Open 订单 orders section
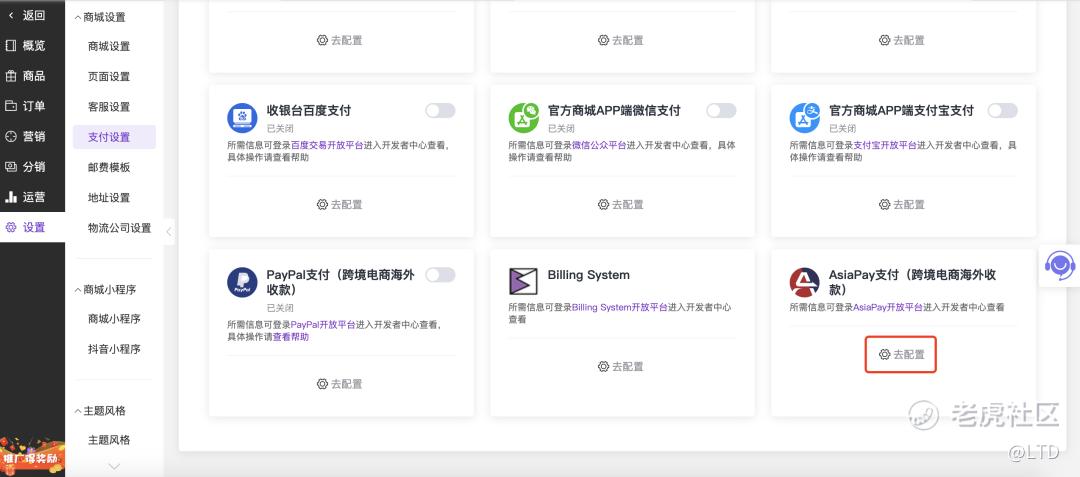 pyautogui.click(x=32, y=106)
